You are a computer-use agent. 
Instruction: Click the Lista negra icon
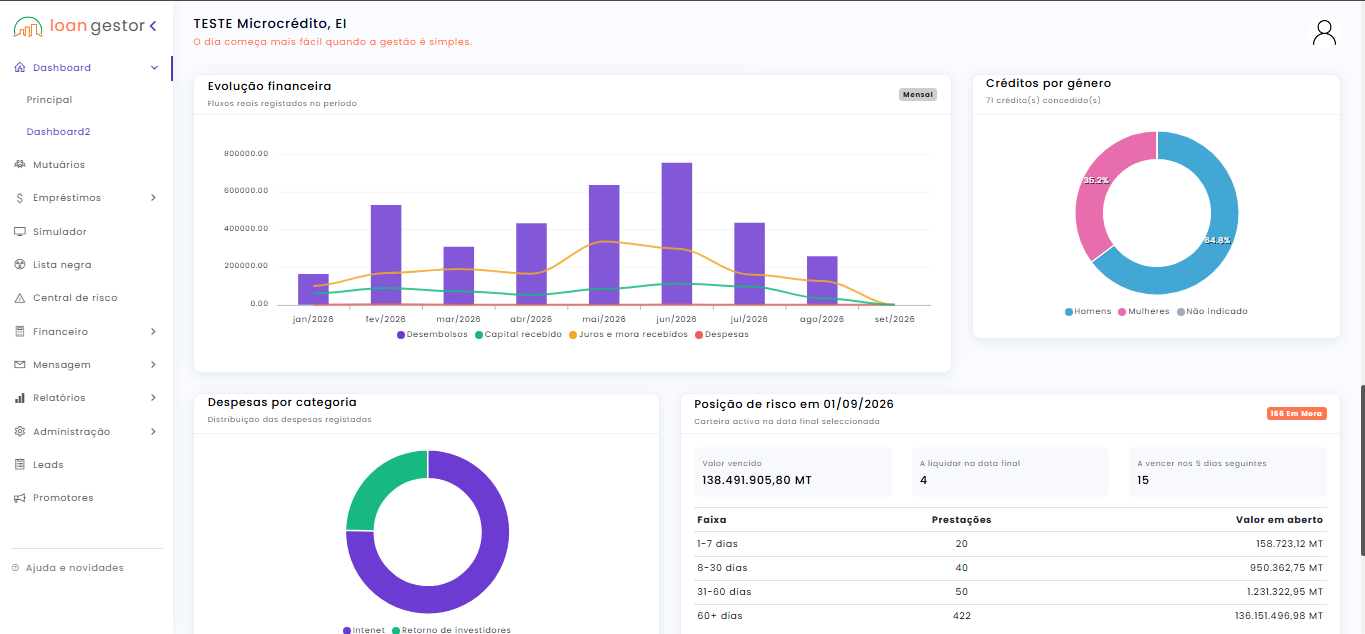click(20, 265)
